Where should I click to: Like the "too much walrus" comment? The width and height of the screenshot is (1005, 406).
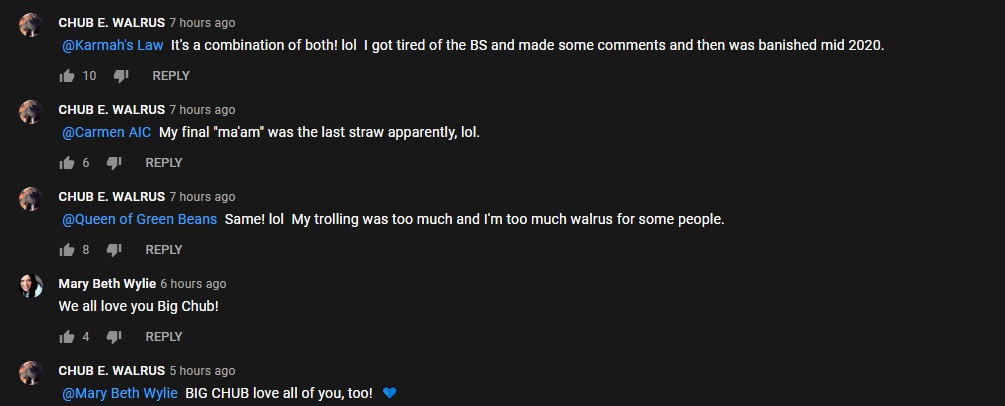click(67, 250)
